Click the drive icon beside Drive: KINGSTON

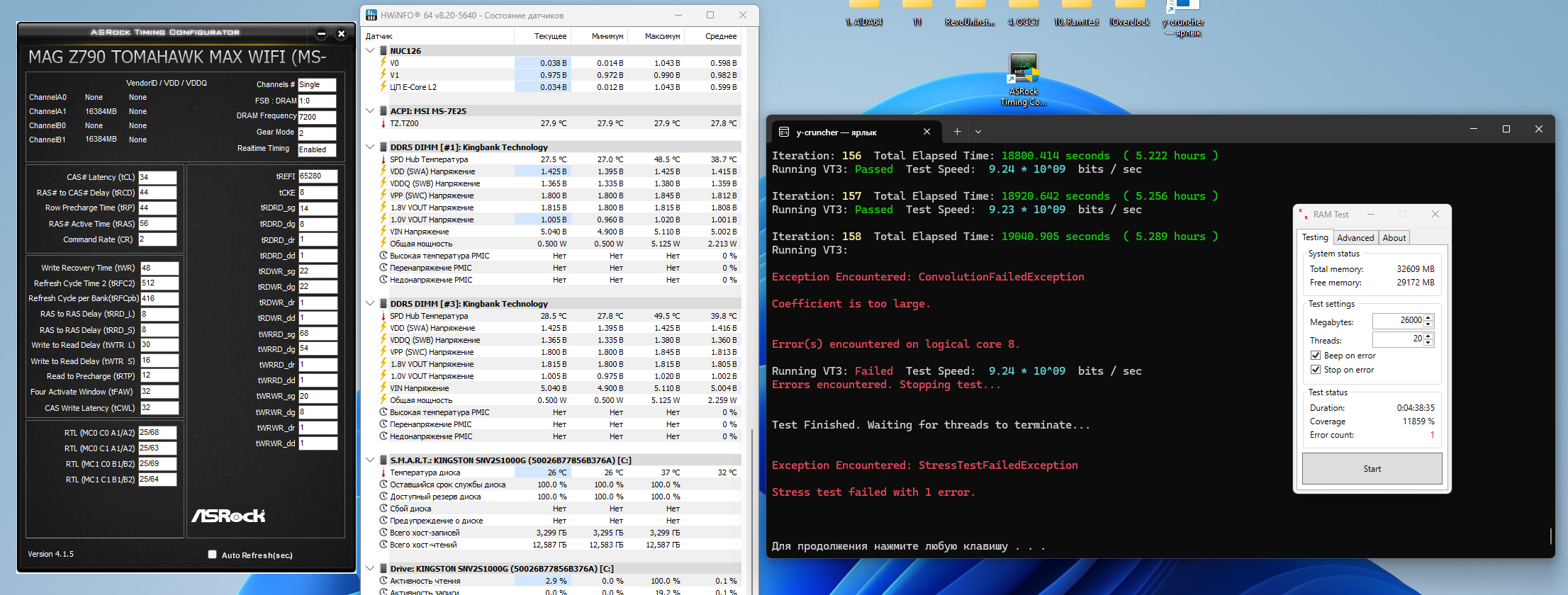click(383, 569)
